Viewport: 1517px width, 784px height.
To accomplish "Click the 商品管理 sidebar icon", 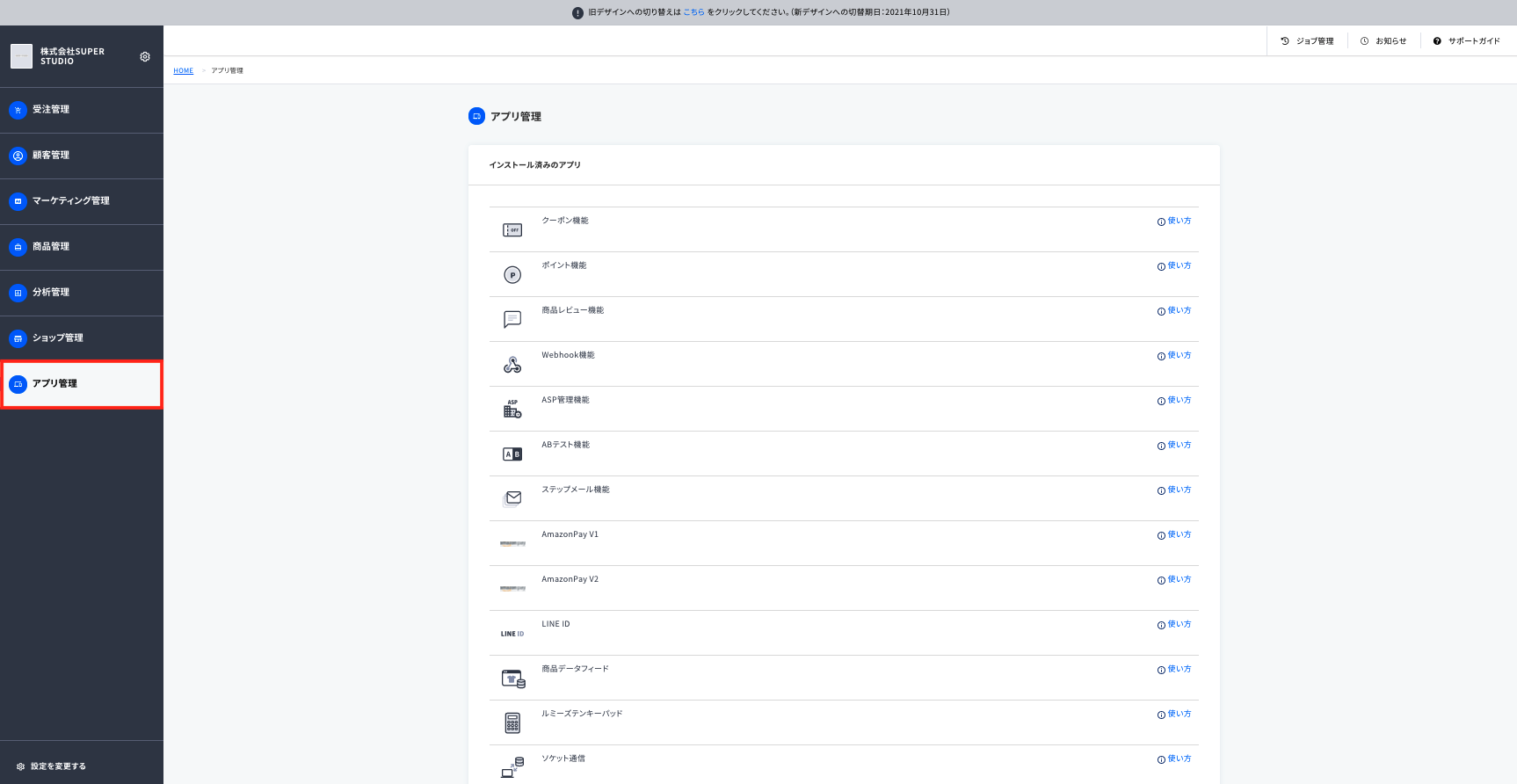I will (x=18, y=247).
